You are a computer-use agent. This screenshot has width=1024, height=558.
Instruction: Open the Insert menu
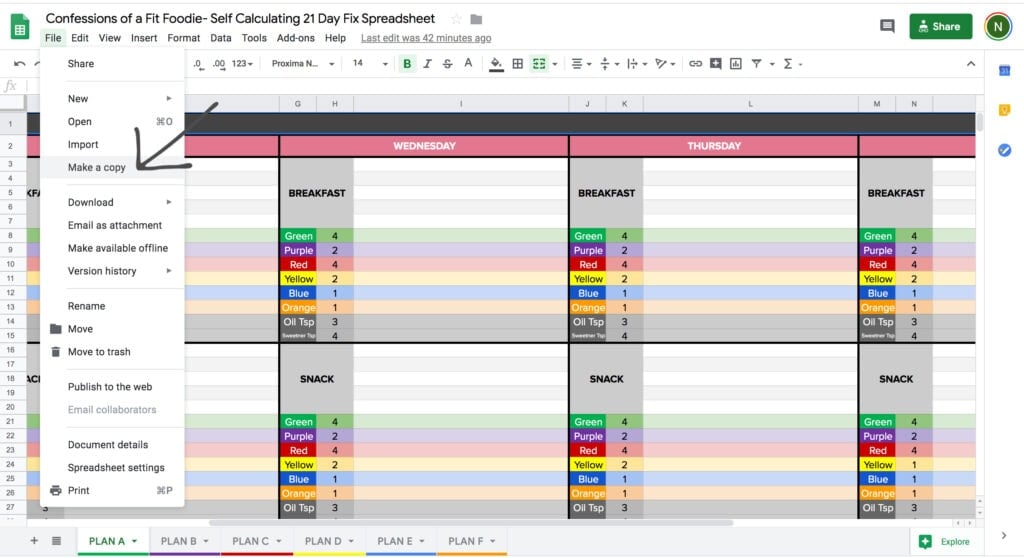144,38
